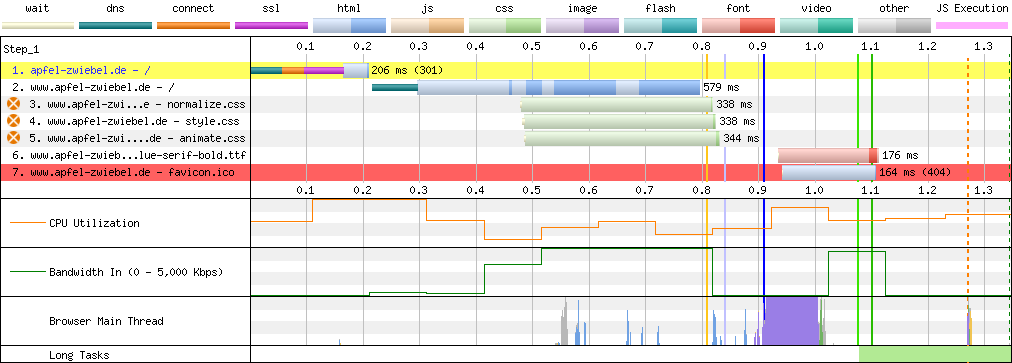Click the video legend color swatch

[816, 25]
